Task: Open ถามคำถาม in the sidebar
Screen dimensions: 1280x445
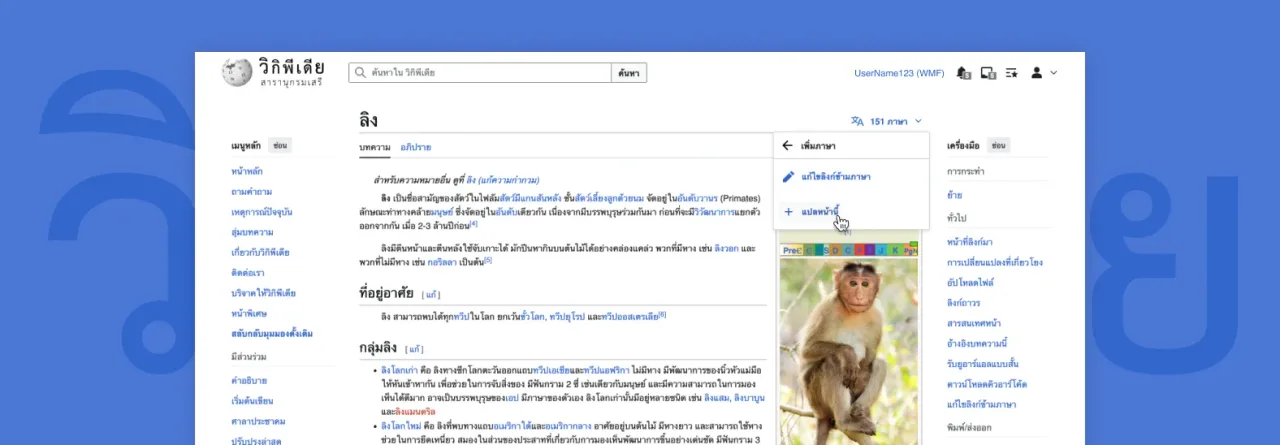Action: coord(251,191)
